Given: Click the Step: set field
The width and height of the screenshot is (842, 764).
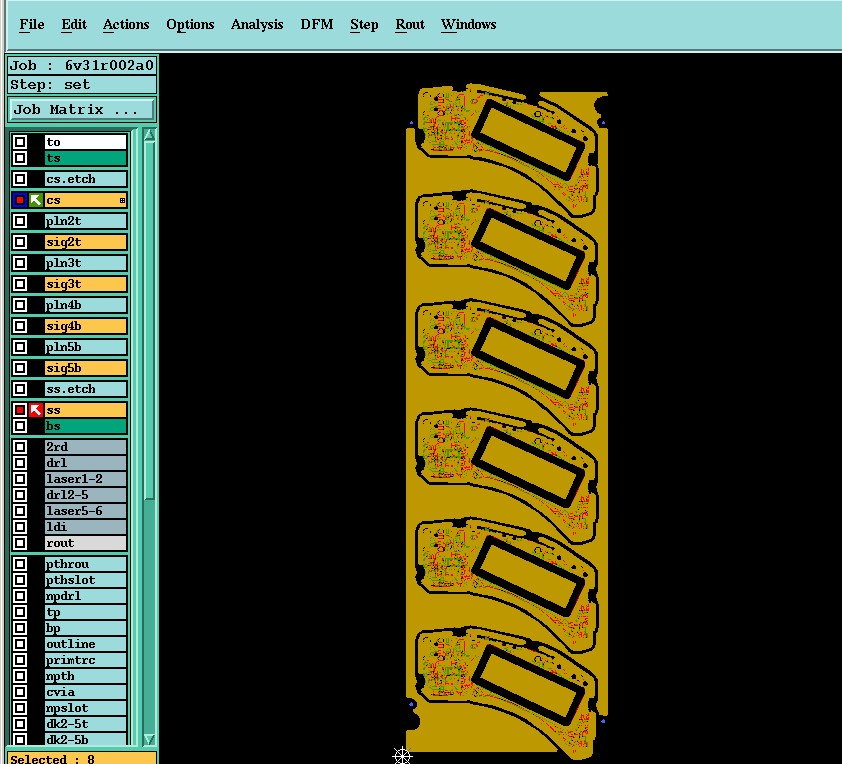Looking at the screenshot, I should [82, 85].
